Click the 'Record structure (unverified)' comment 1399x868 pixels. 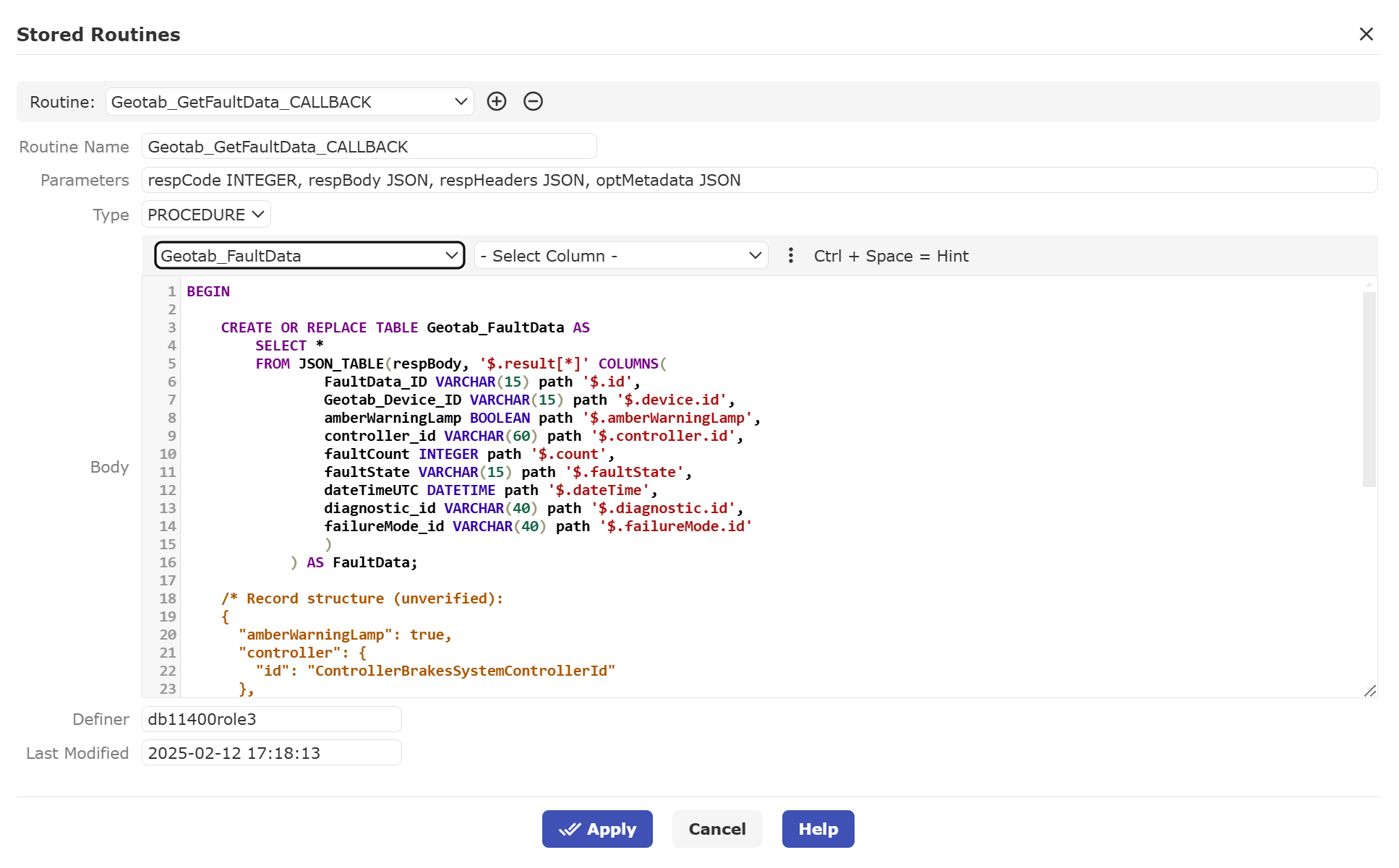tap(362, 598)
